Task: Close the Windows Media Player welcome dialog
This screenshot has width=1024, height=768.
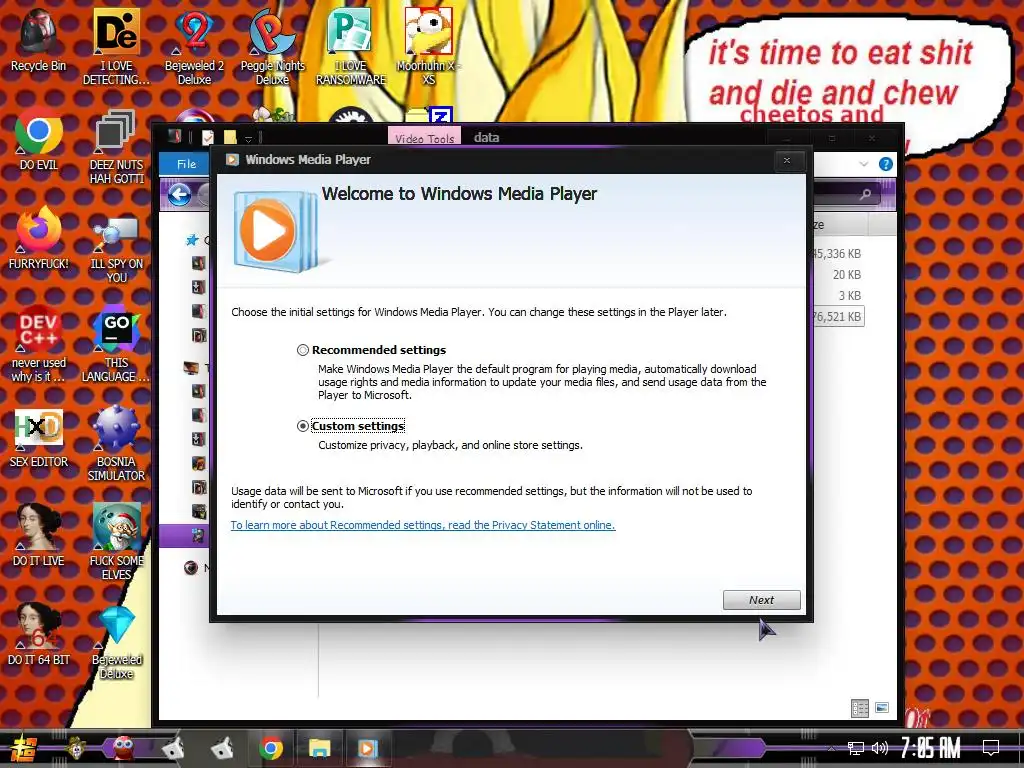Action: [787, 160]
